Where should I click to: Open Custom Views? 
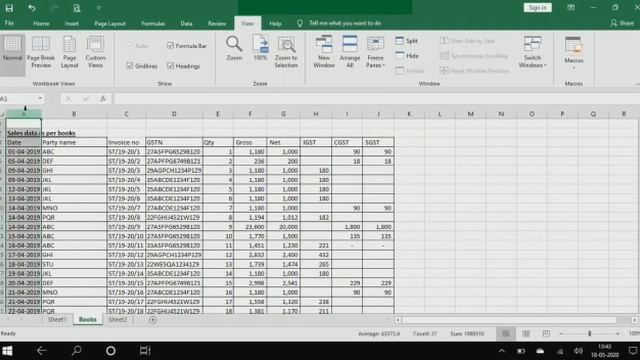click(96, 52)
